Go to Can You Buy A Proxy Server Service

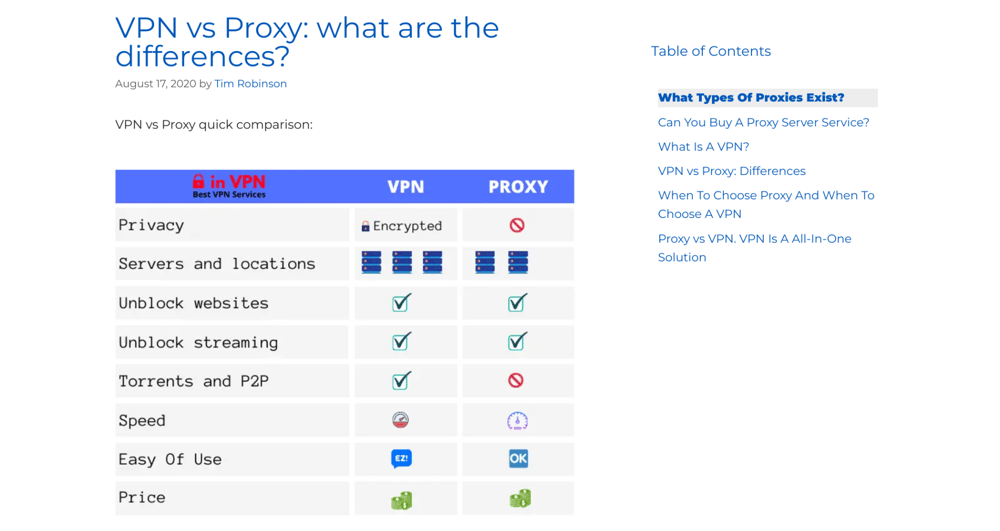click(x=763, y=122)
